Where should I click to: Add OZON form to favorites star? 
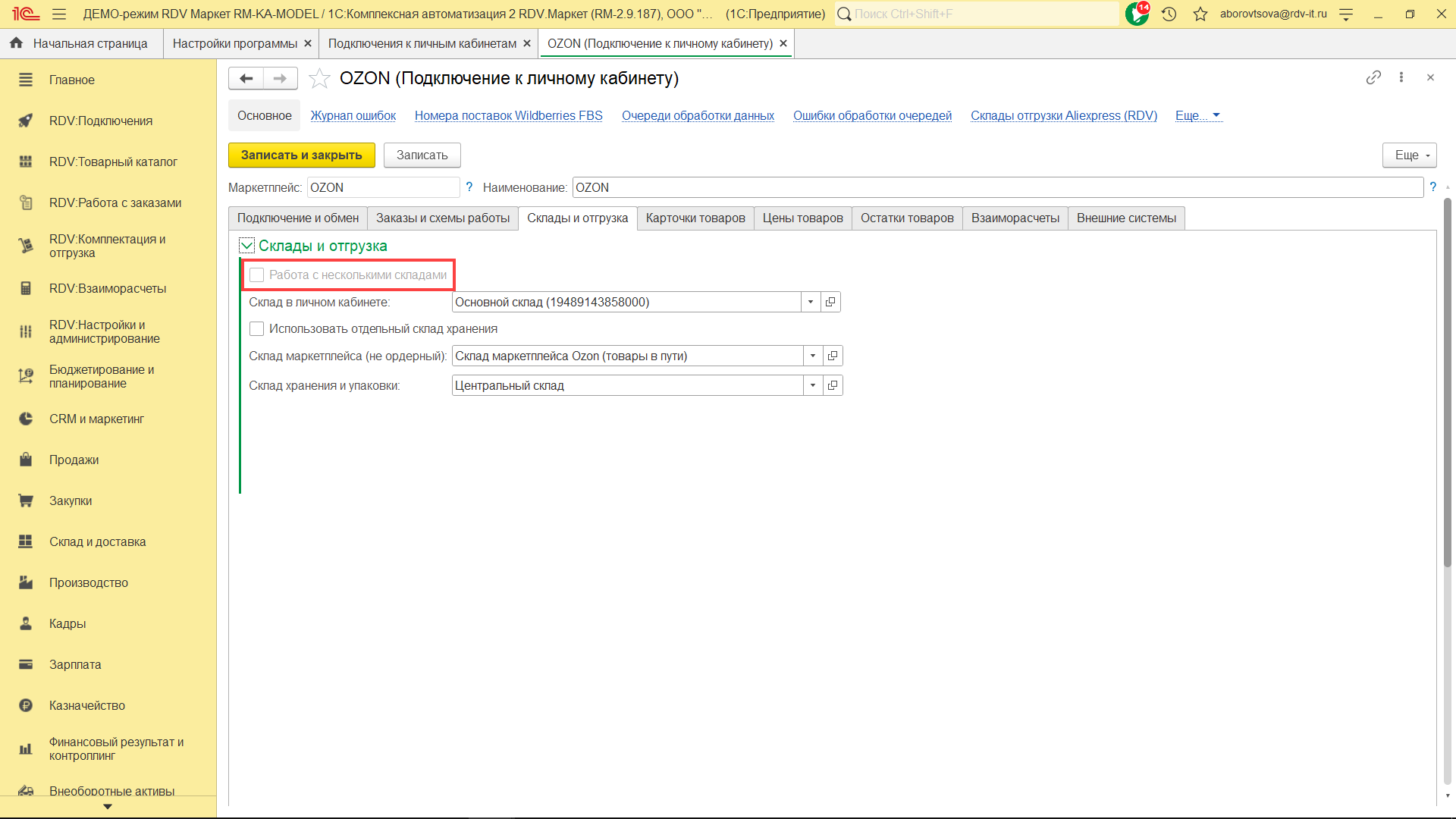320,78
